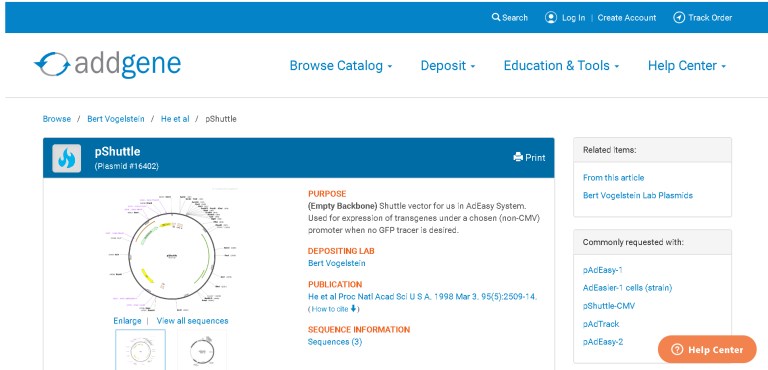Viewport: 768px width, 370px height.
Task: Click the Sequences (3) link
Action: [335, 342]
